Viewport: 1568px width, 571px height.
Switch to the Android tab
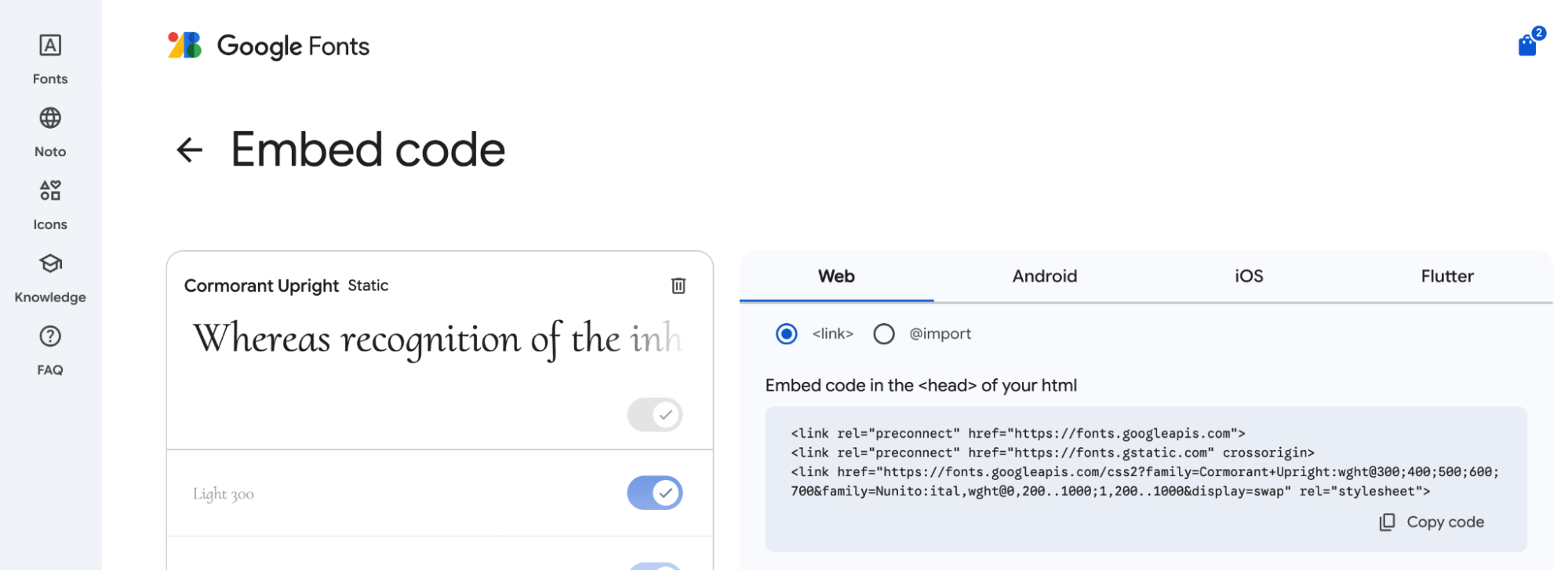[x=1044, y=276]
